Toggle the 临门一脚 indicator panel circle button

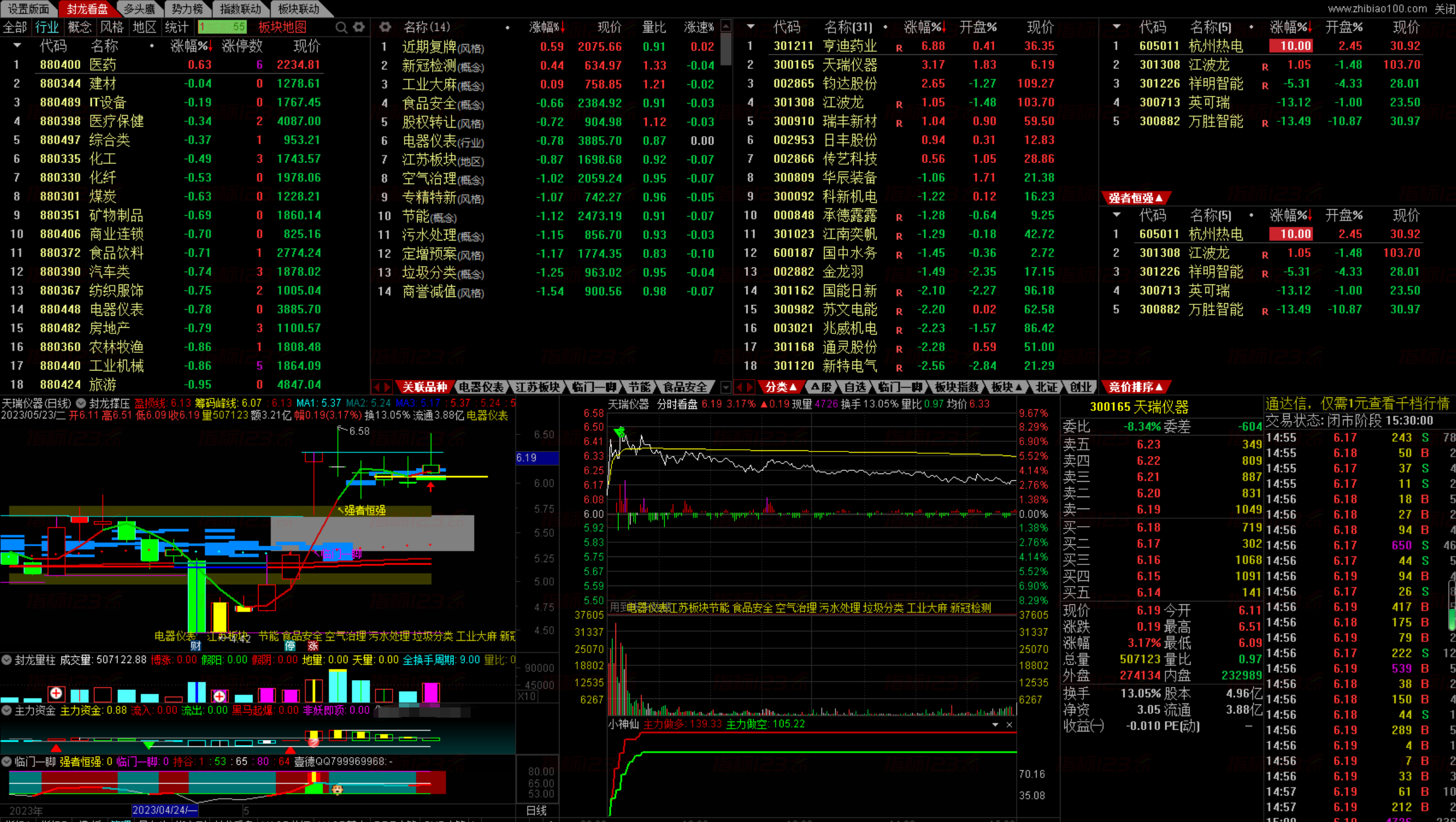7,762
